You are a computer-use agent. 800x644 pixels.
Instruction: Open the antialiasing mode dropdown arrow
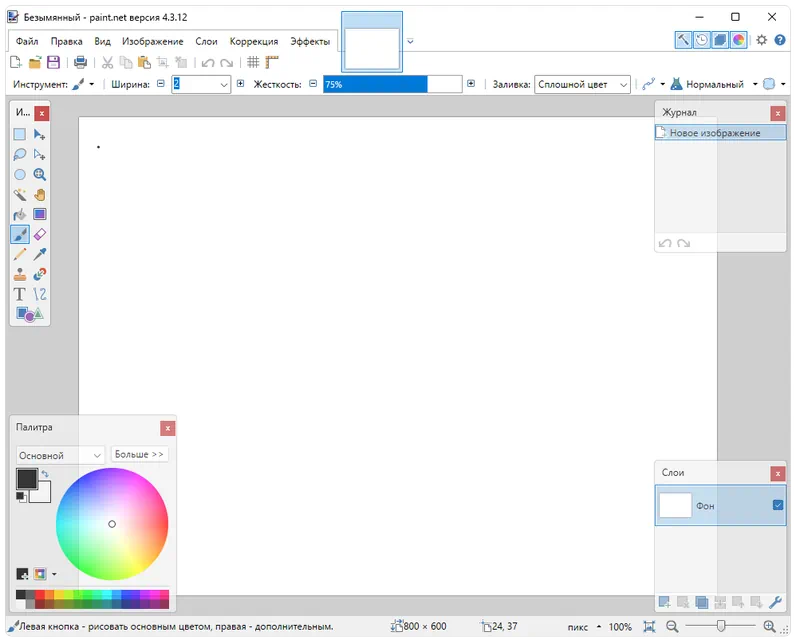(x=663, y=84)
